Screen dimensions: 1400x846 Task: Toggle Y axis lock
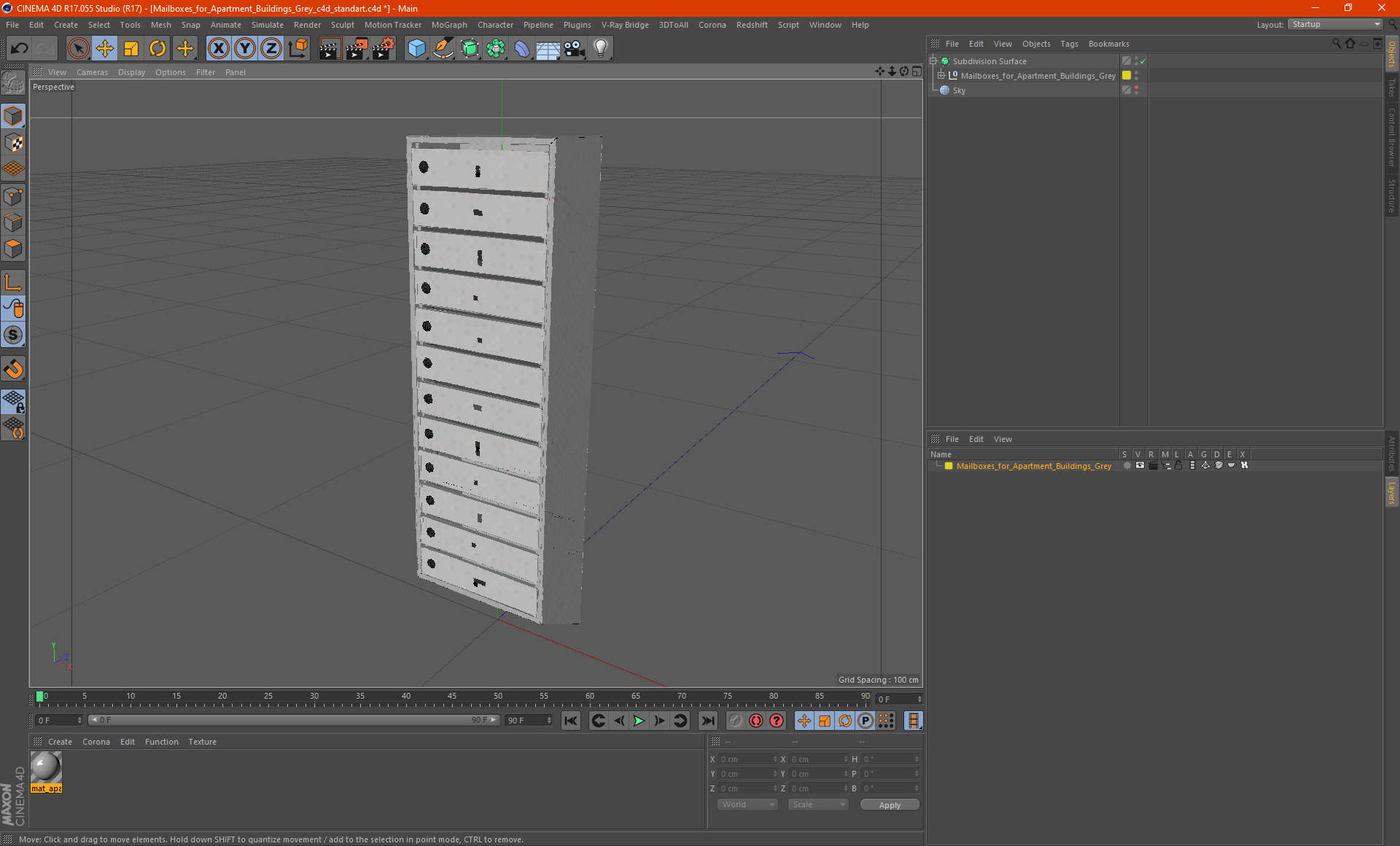[245, 49]
